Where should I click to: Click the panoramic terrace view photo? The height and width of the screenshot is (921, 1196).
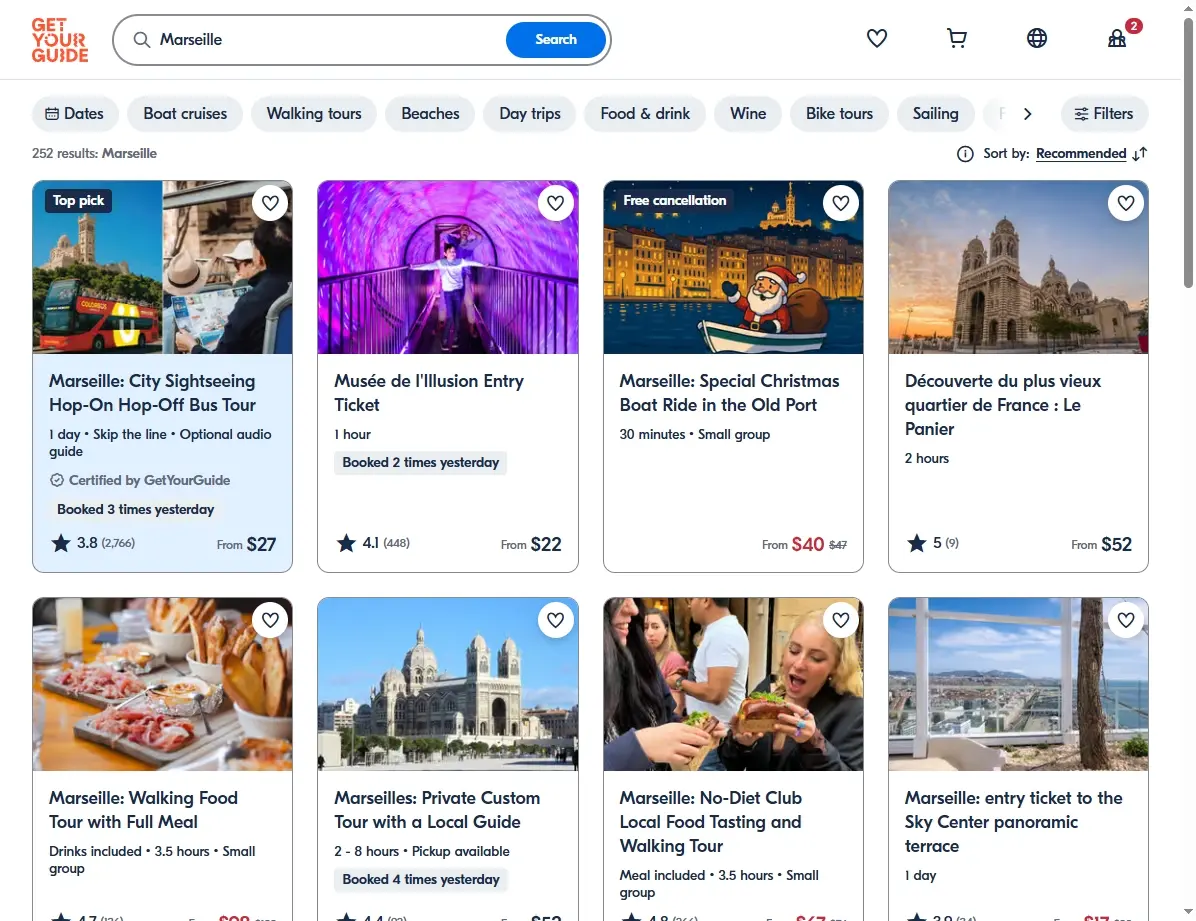[x=1018, y=684]
